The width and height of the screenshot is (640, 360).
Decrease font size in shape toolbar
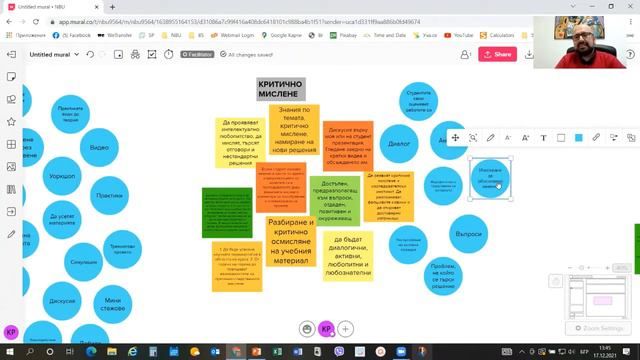click(508, 138)
